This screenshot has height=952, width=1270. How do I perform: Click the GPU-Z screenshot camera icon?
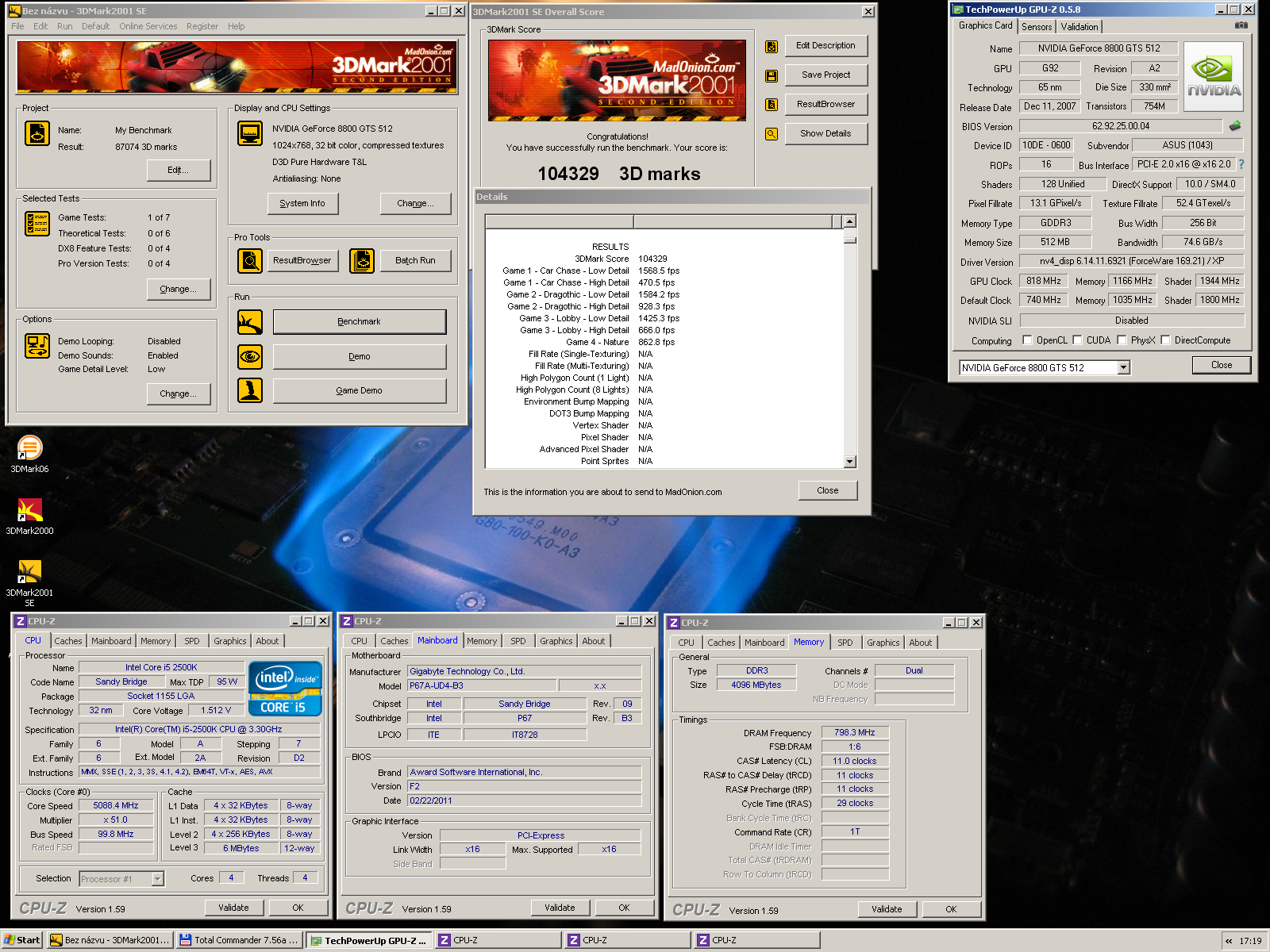tap(1241, 25)
